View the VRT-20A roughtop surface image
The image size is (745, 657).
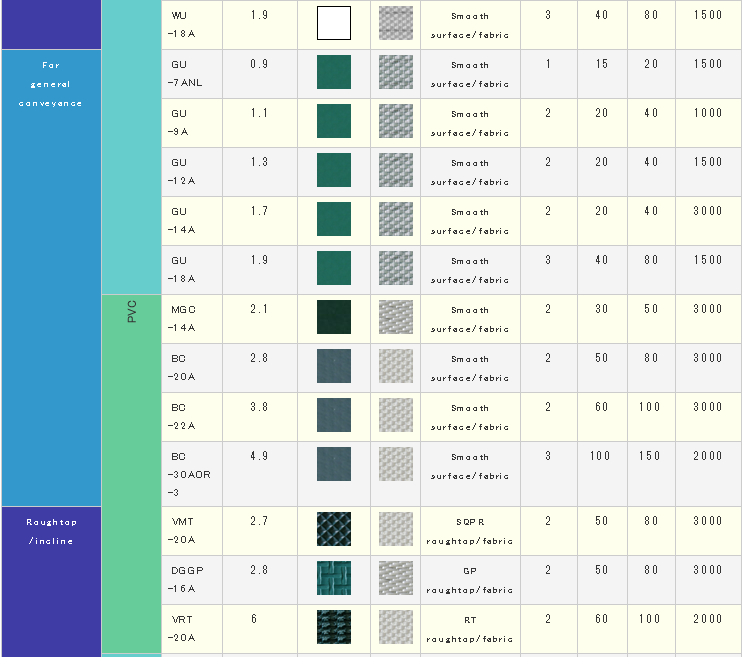click(333, 627)
